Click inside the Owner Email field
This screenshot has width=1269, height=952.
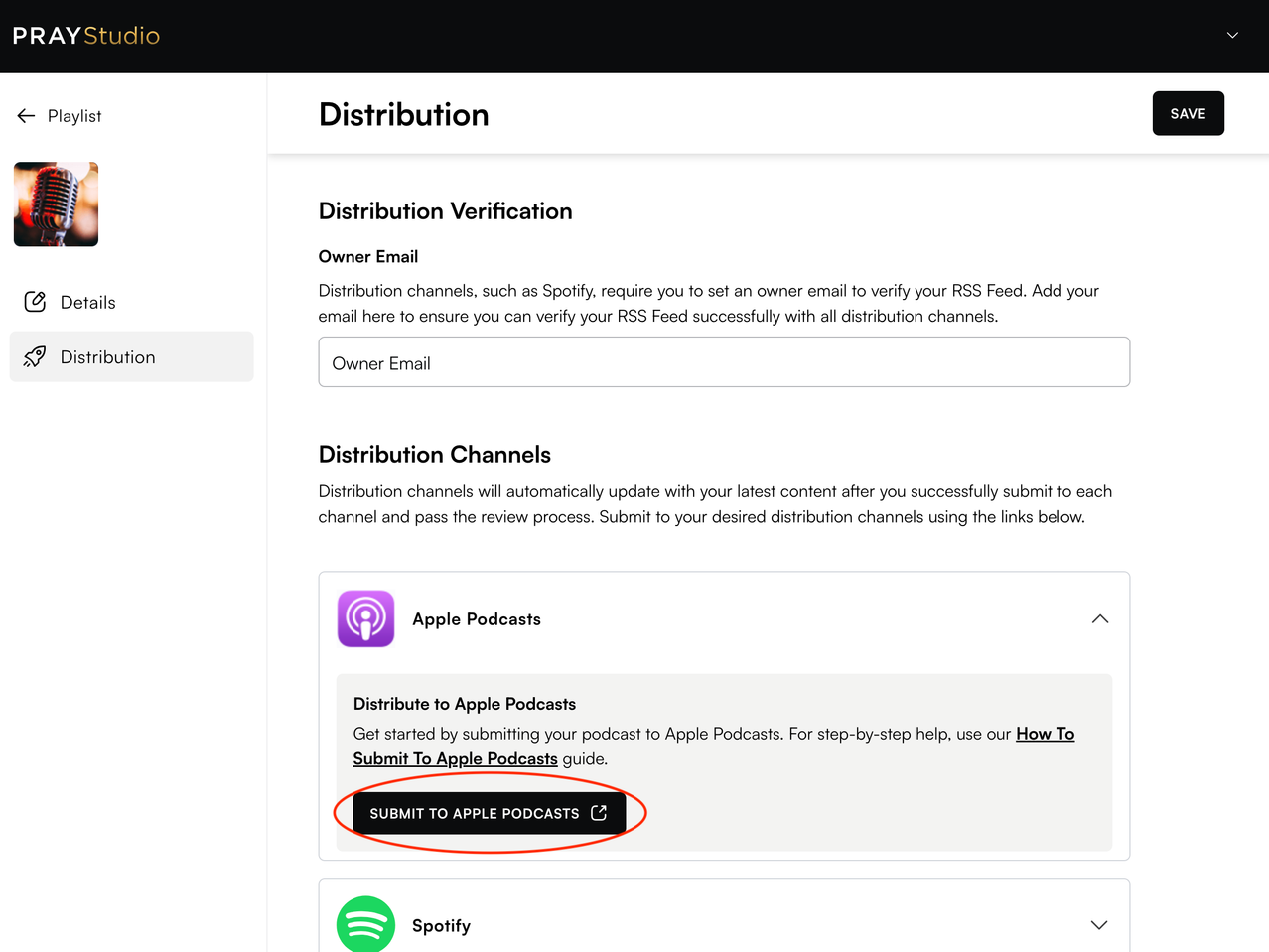pyautogui.click(x=723, y=361)
